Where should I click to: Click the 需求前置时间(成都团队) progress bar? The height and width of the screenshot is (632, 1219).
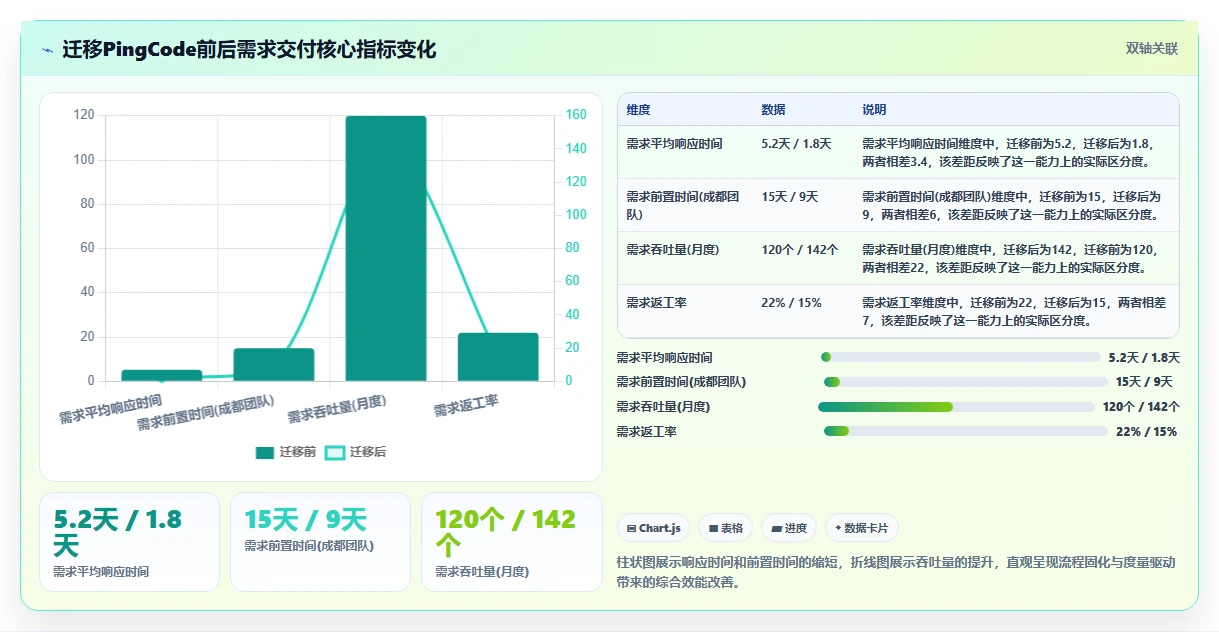tap(966, 382)
